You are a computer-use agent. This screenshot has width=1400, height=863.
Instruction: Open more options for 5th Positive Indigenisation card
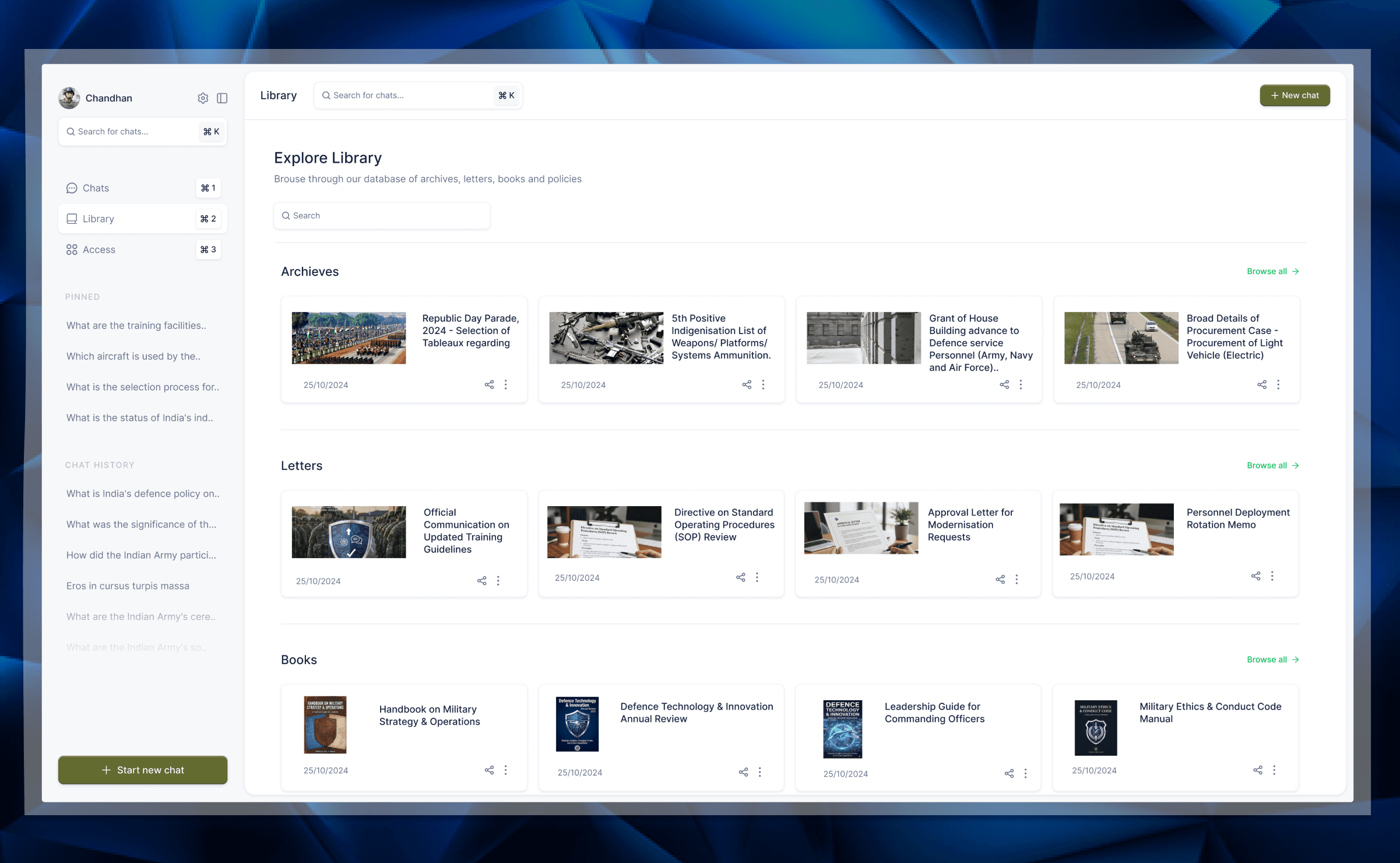tap(763, 385)
